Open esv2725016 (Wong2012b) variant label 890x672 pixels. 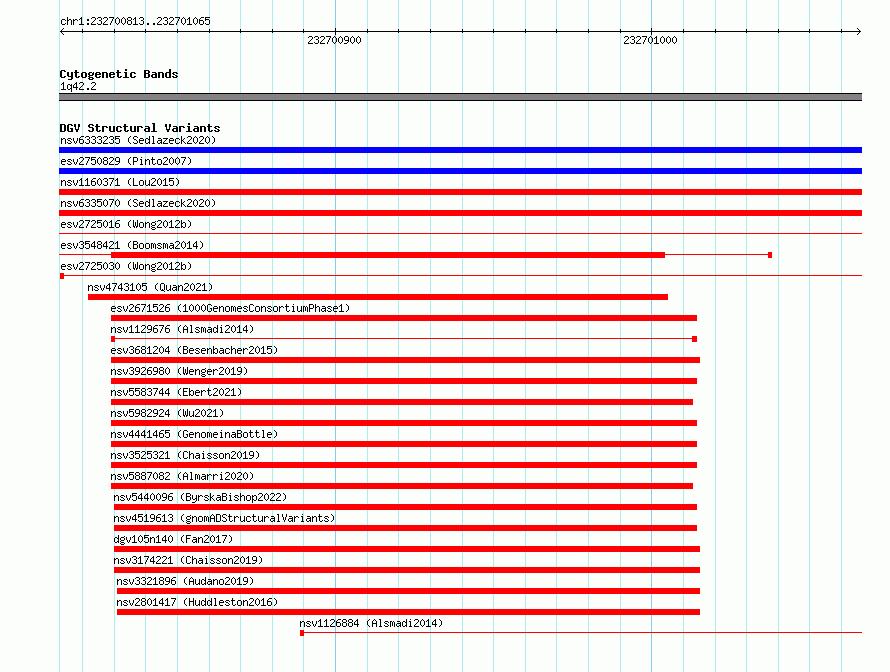coord(126,224)
